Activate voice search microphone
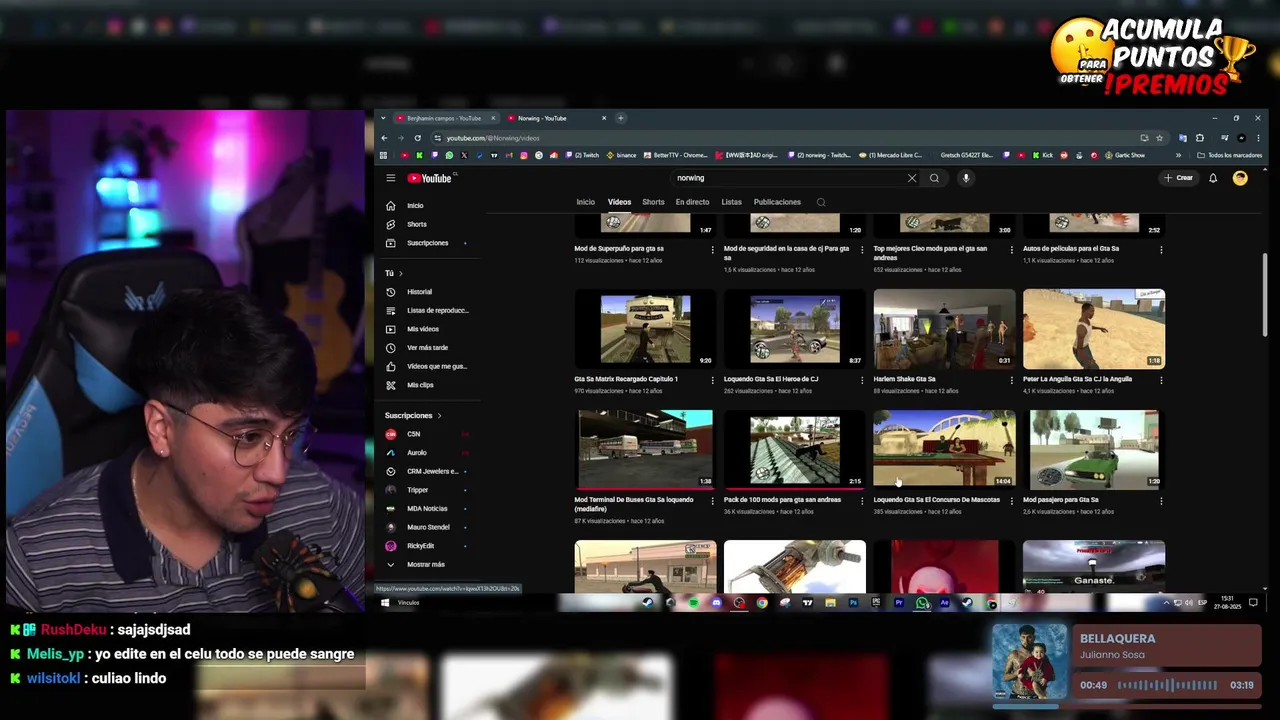 click(x=965, y=178)
